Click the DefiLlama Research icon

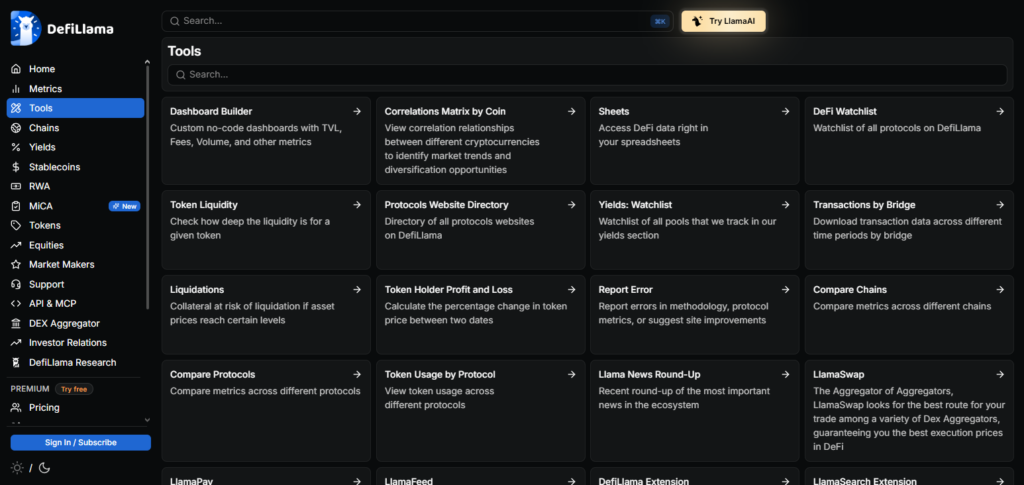[x=16, y=362]
